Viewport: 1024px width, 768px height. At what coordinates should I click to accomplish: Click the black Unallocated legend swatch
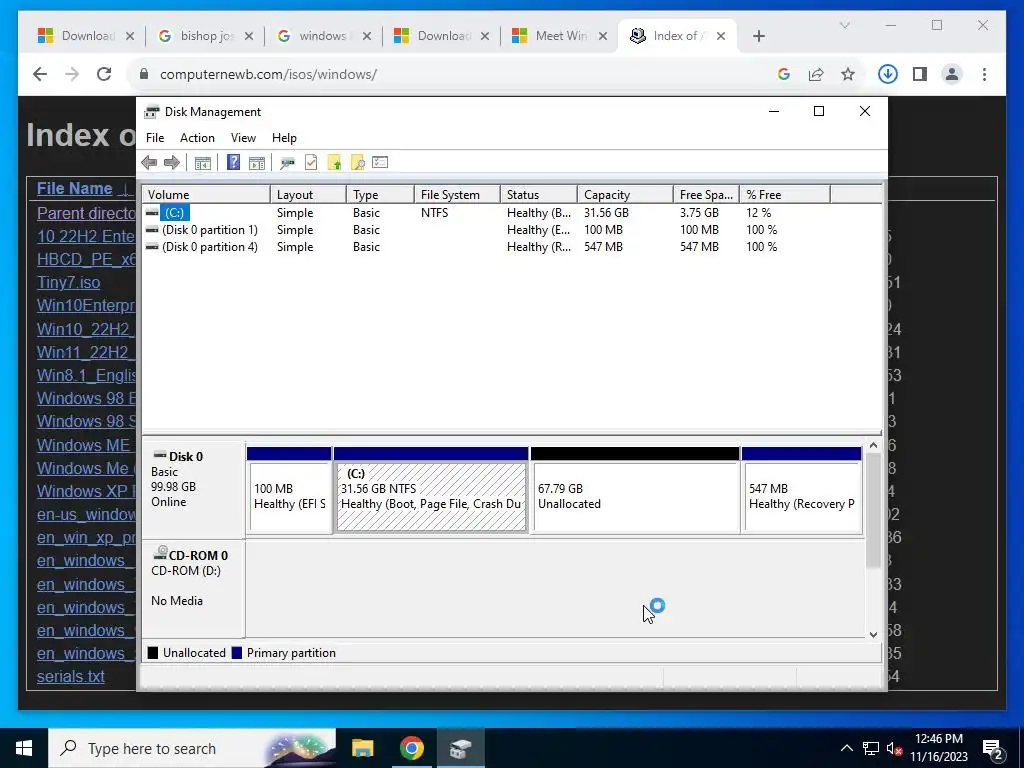pos(153,653)
